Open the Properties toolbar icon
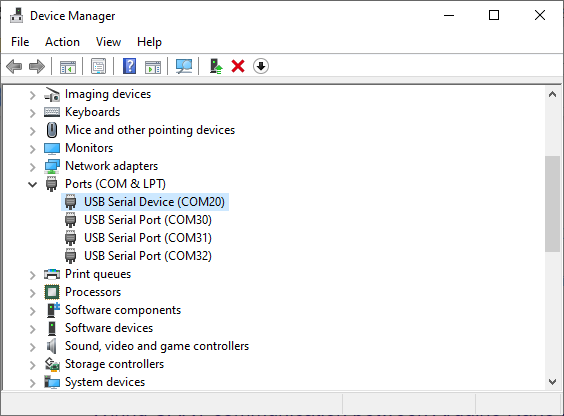564x416 pixels. 99,67
